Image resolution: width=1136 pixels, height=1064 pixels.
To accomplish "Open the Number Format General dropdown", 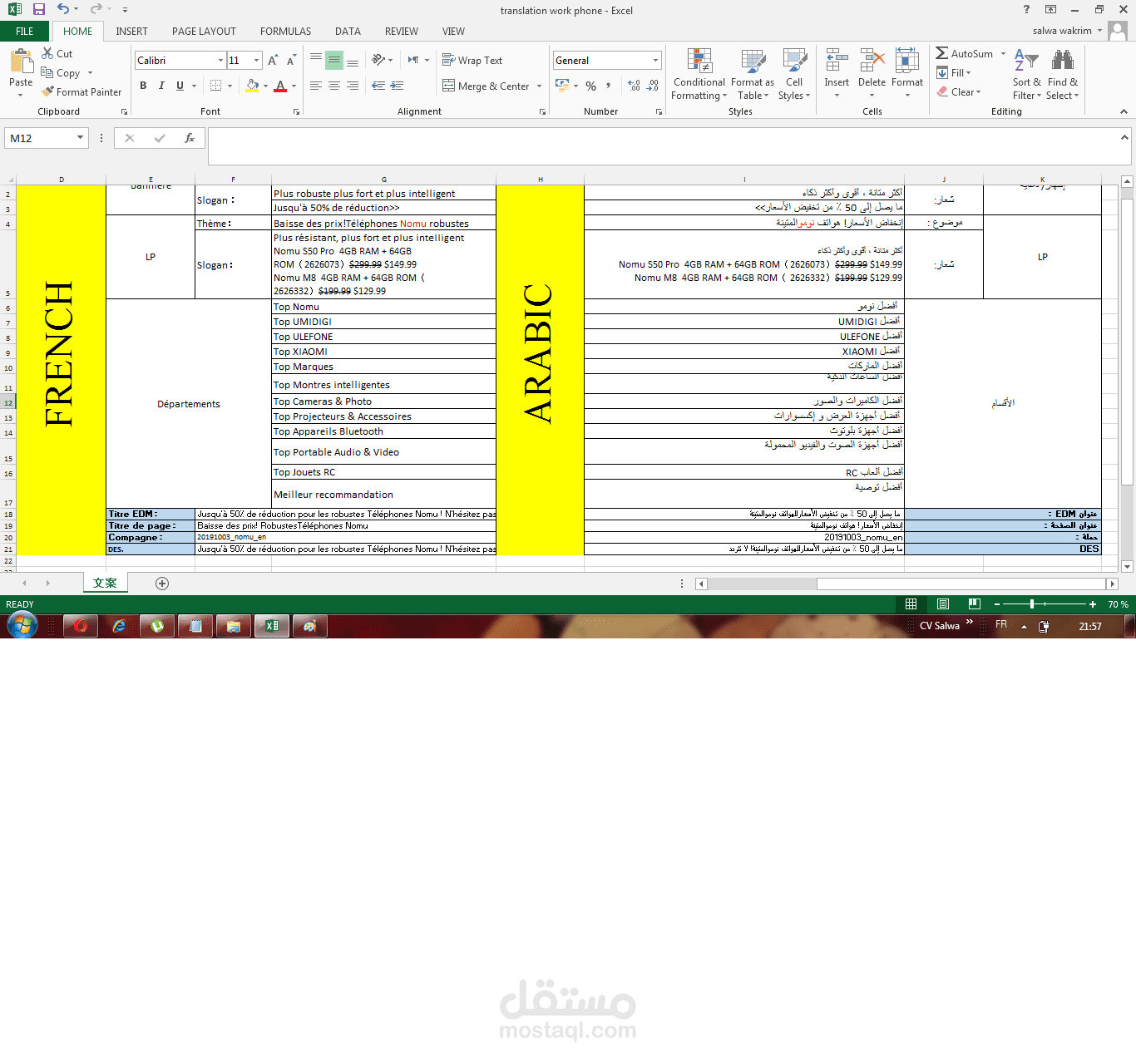I will pos(655,61).
